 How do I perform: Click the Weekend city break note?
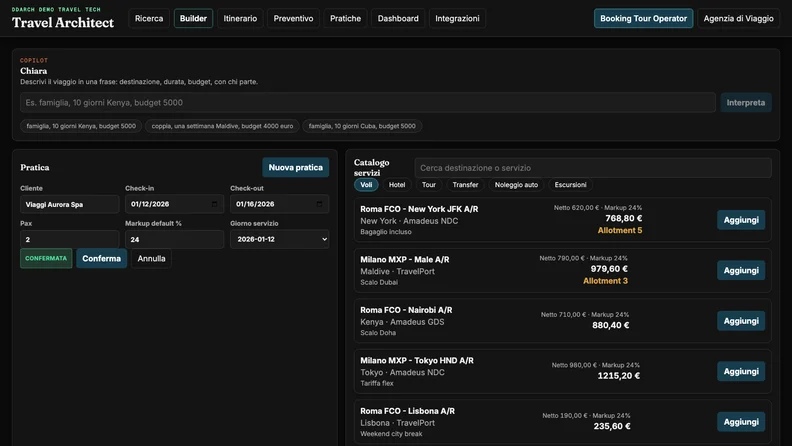coord(391,434)
